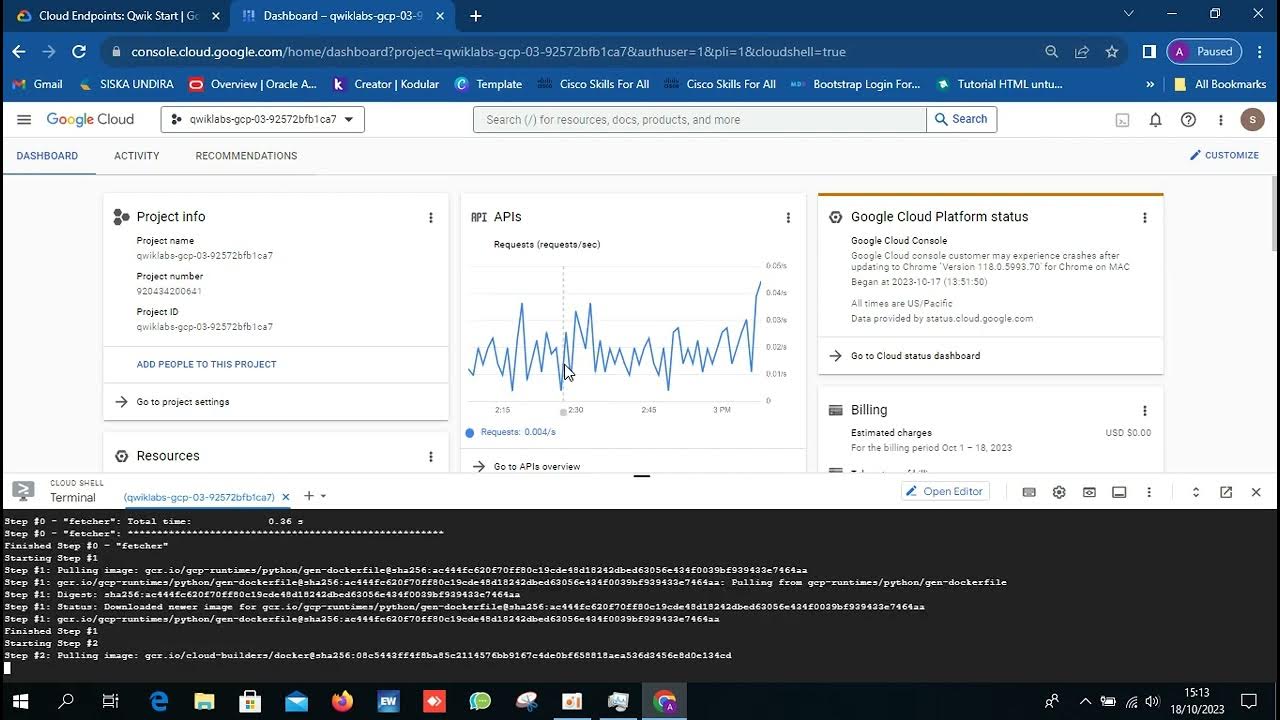This screenshot has width=1280, height=720.
Task: Open Resources card options menu
Action: pyautogui.click(x=431, y=456)
